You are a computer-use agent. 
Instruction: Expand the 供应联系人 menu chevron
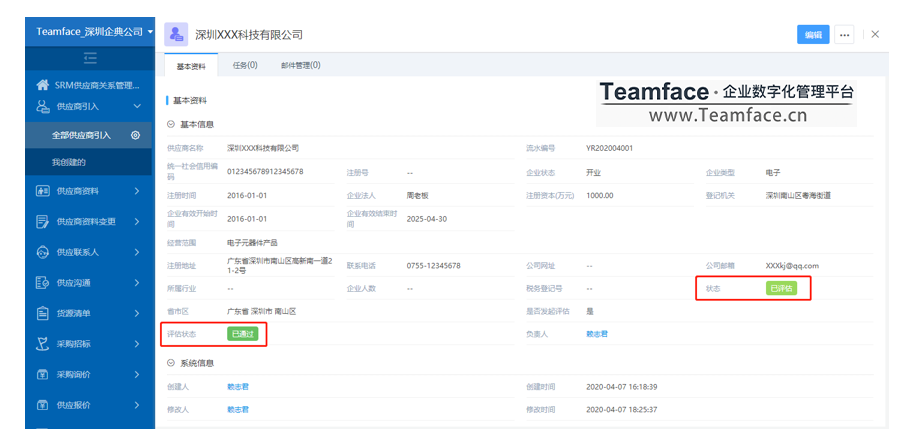click(137, 252)
